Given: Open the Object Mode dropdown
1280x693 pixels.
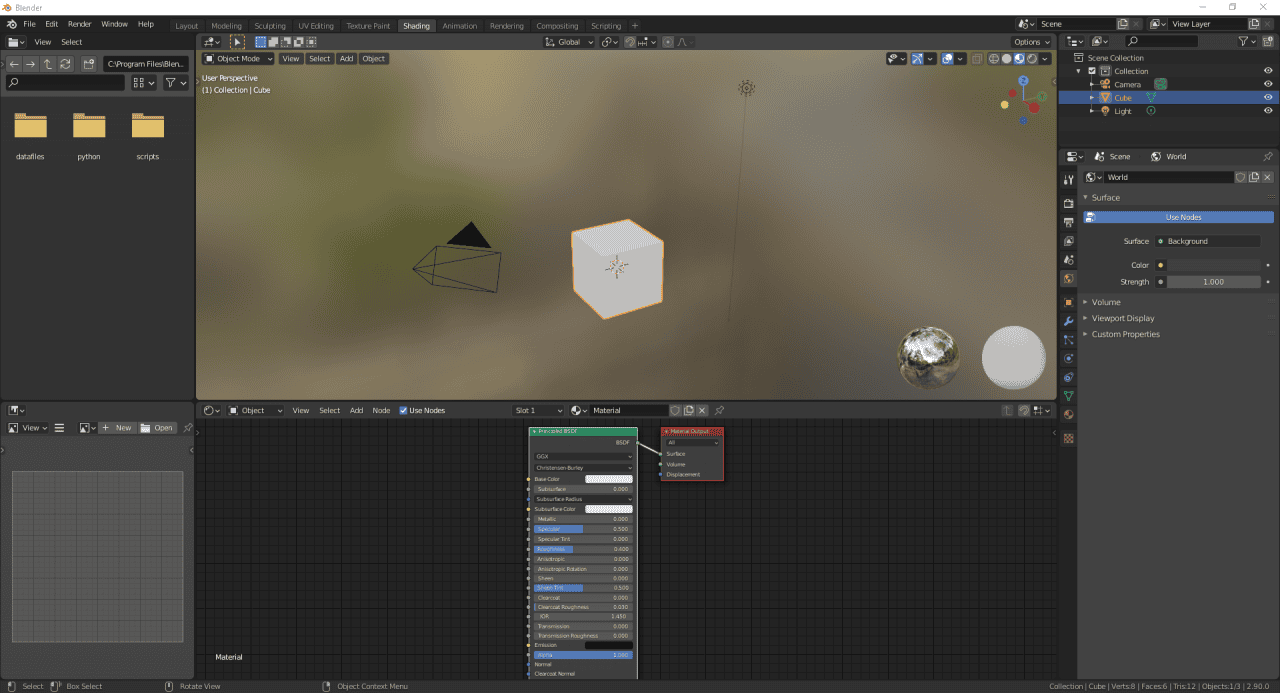Looking at the screenshot, I should click(x=237, y=58).
